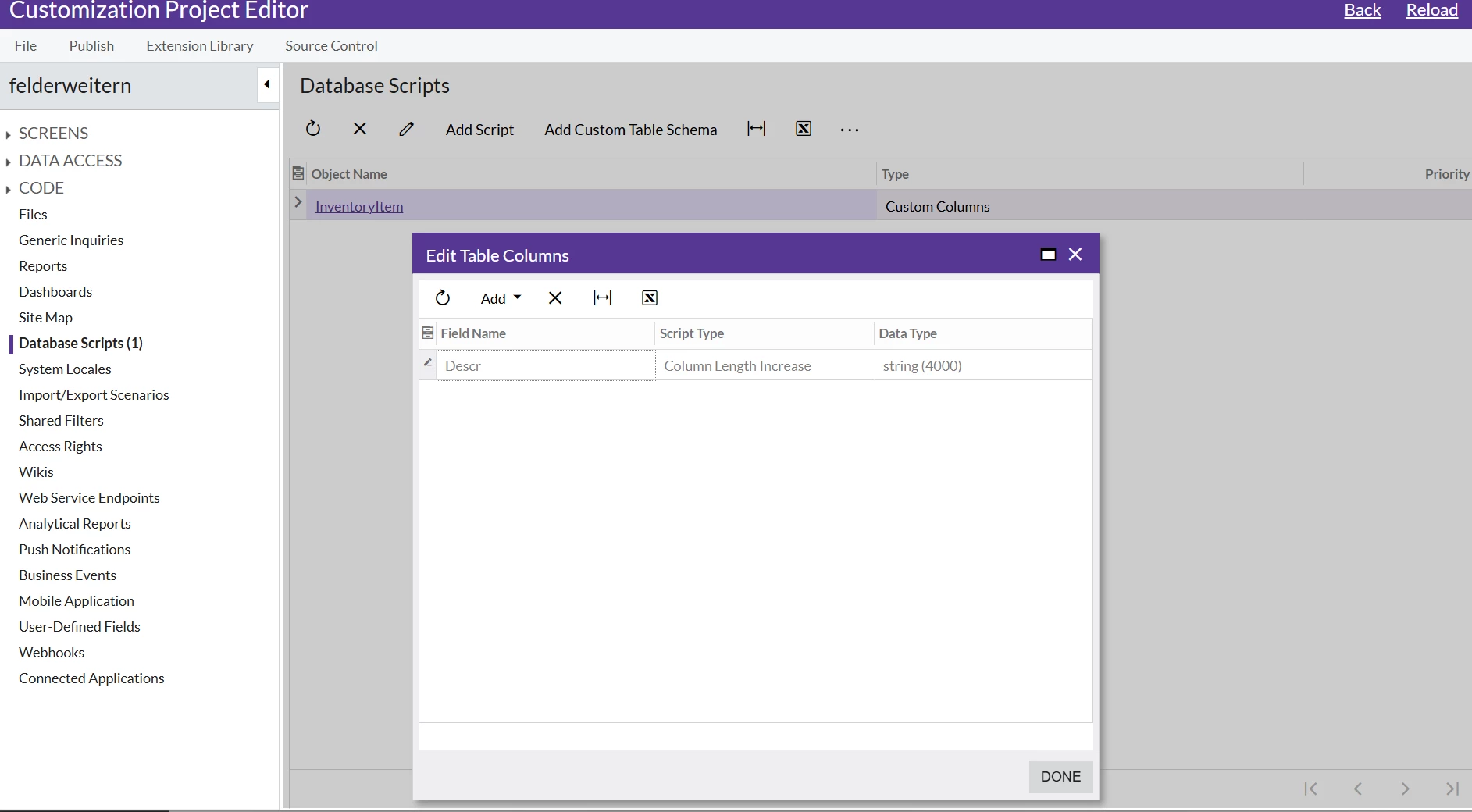Image resolution: width=1472 pixels, height=812 pixels.
Task: Maximize the Edit Table Columns dialog
Action: tap(1048, 255)
